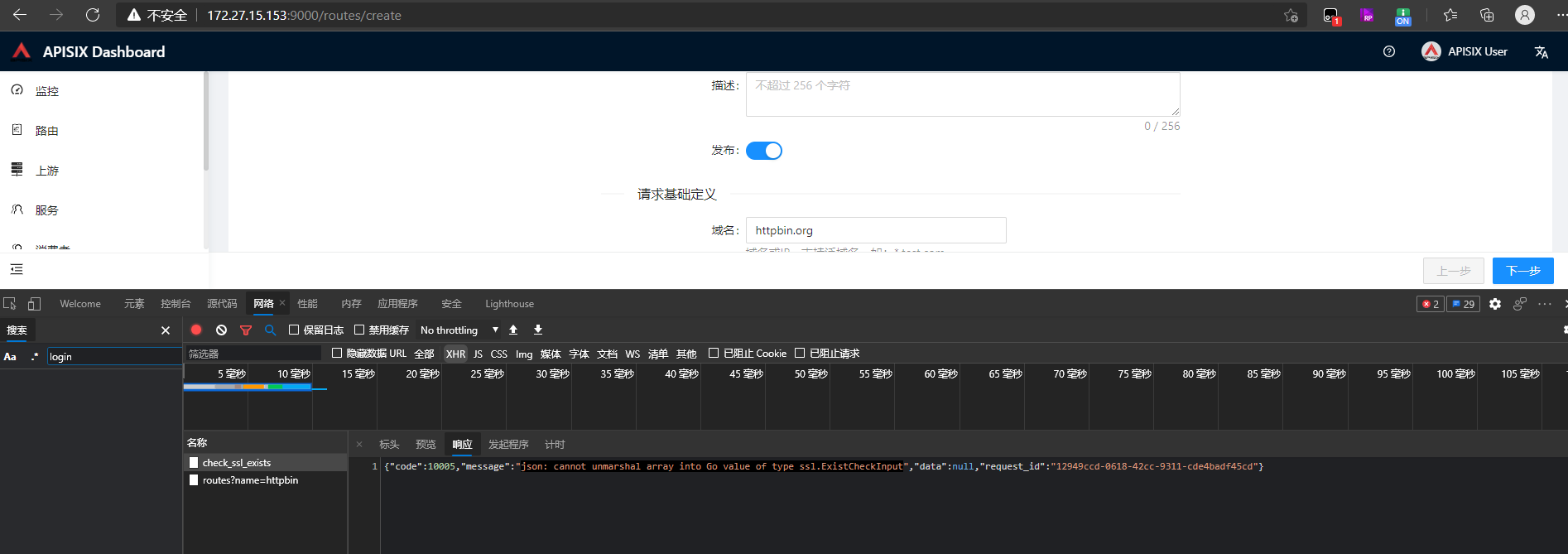Switch to DevTools 性能 tab

coord(307,304)
